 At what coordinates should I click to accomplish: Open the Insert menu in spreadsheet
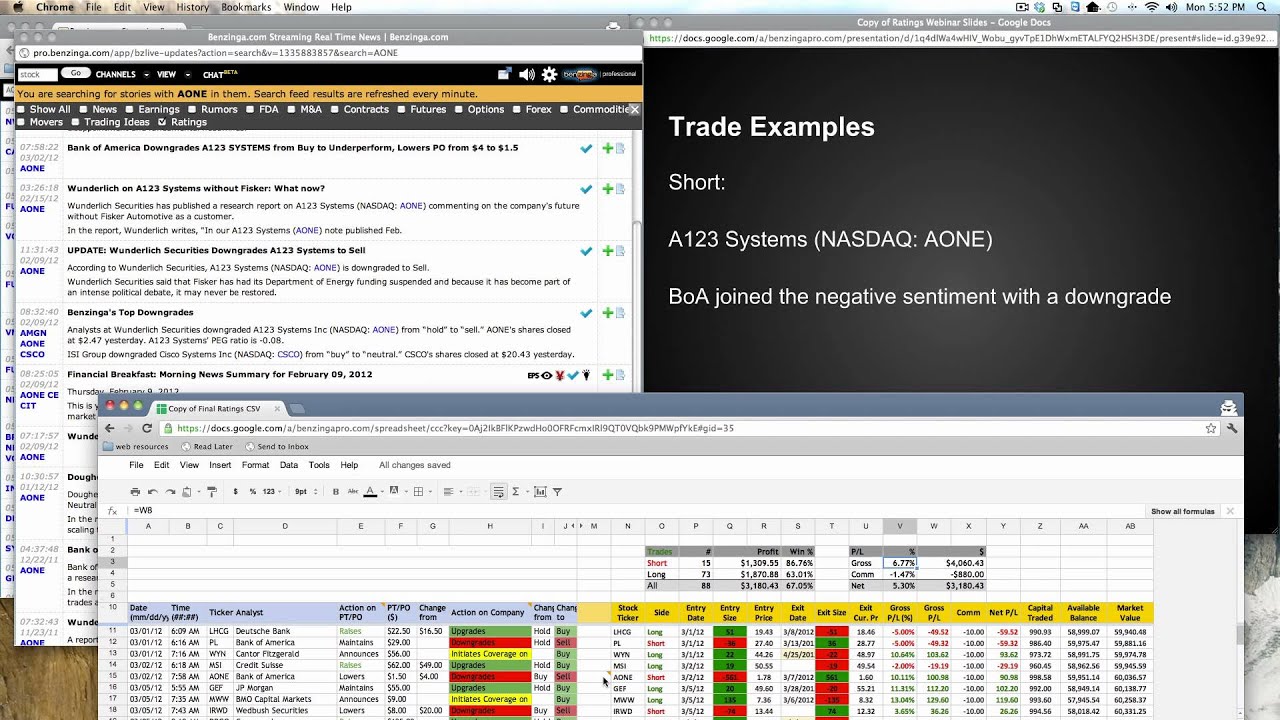[x=220, y=465]
